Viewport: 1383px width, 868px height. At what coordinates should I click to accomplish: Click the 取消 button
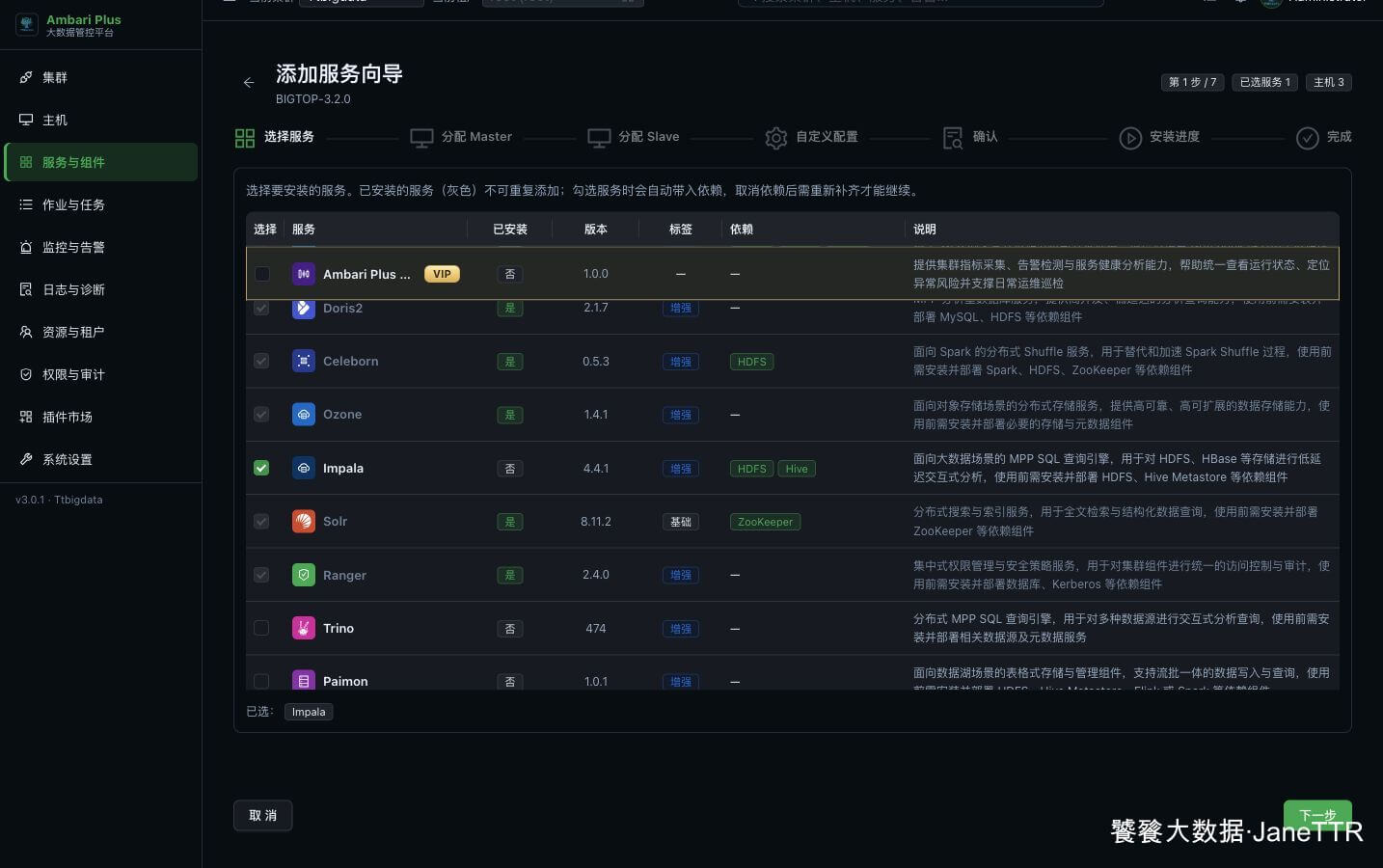click(262, 816)
